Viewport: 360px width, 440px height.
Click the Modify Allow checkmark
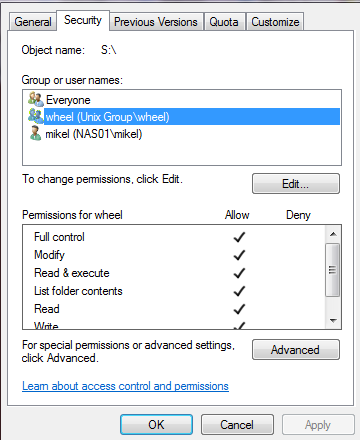click(239, 255)
